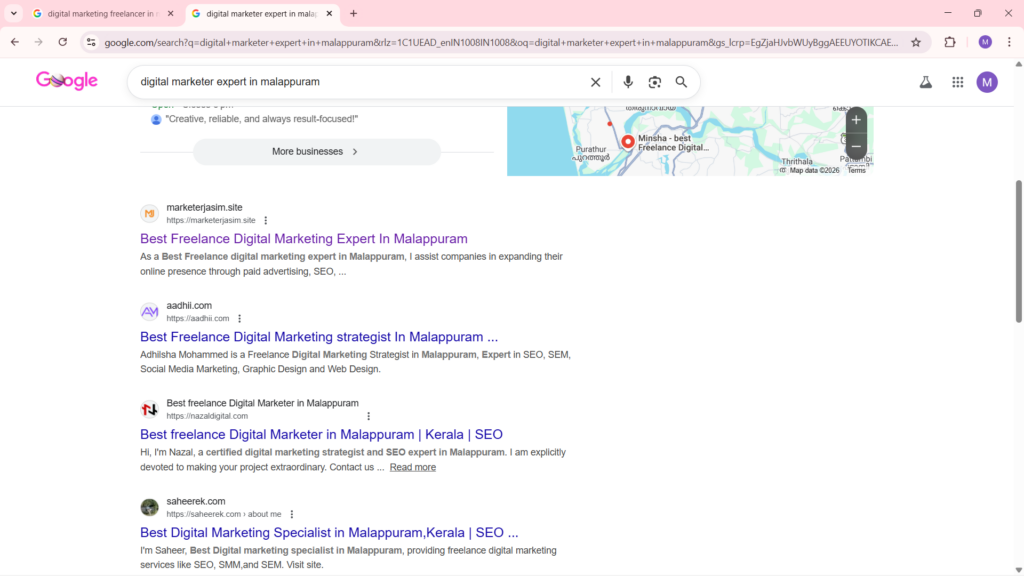Screen dimensions: 1024x576
Task: Open the browser extensions puzzle icon
Action: click(x=949, y=43)
